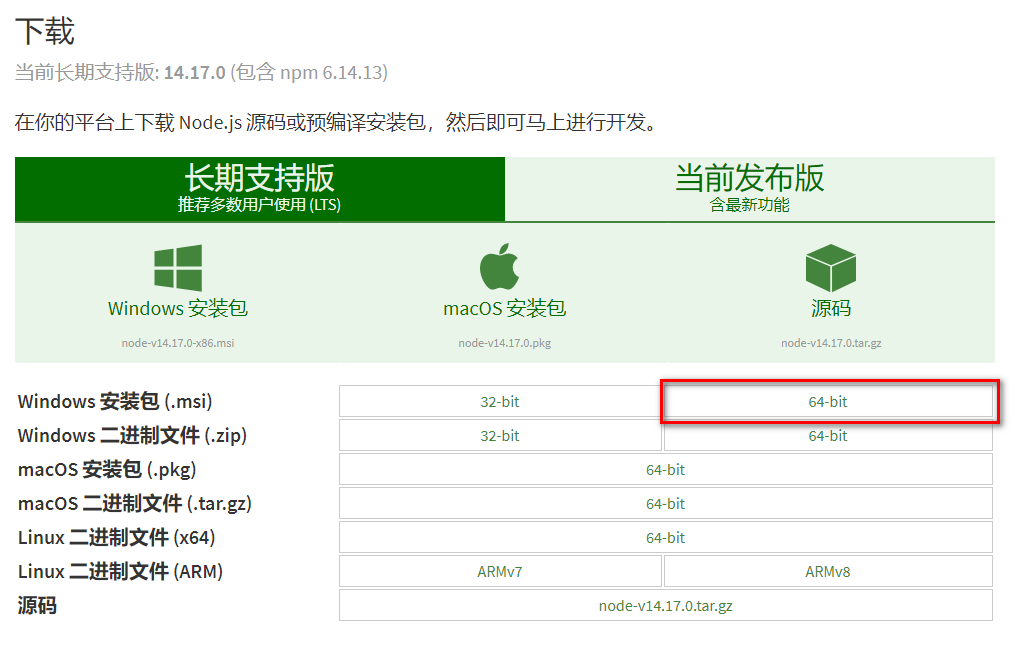This screenshot has height=646, width=1019.
Task: Click the Linux 二进制文件 (x64) row label
Action: pyautogui.click(x=116, y=537)
